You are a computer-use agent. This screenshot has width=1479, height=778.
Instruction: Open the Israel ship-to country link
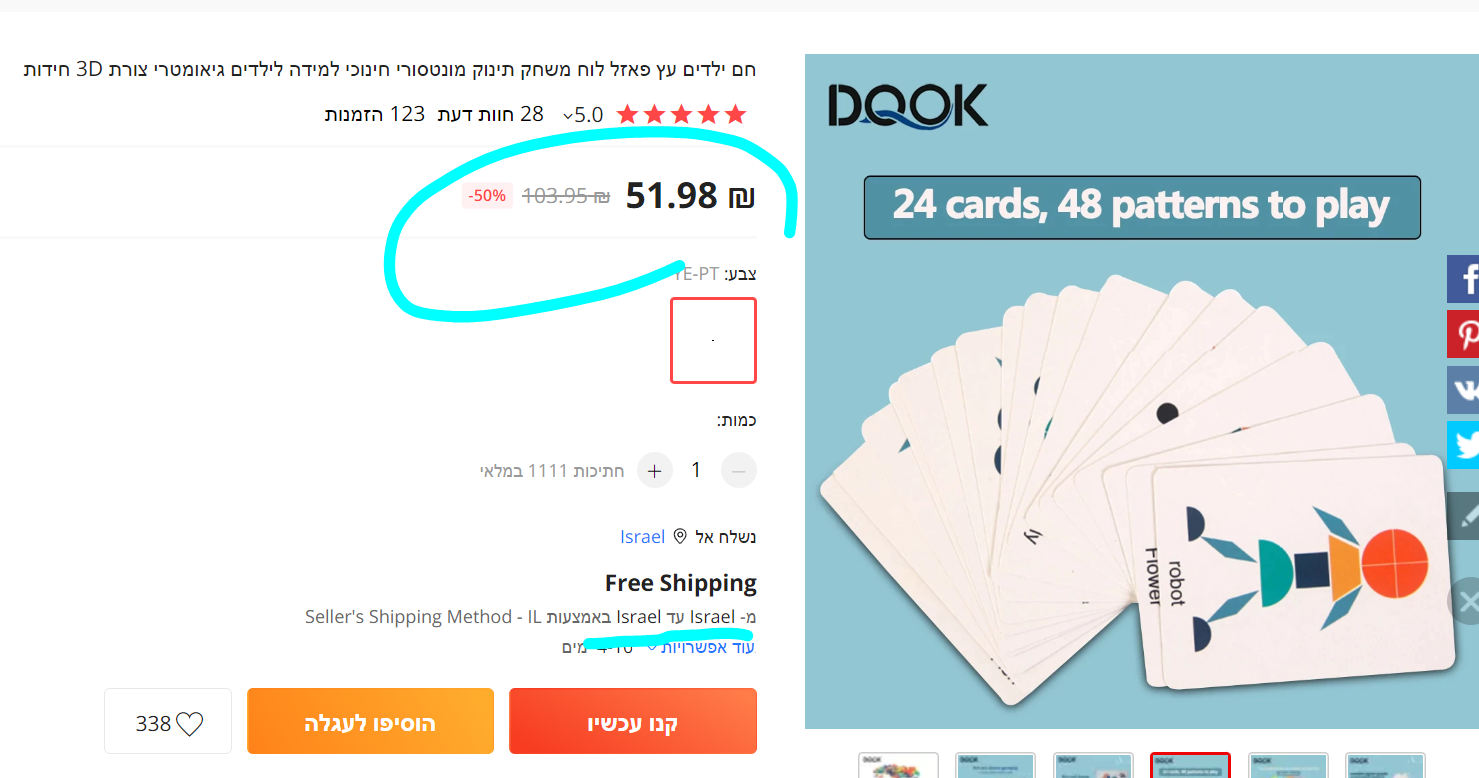point(642,537)
